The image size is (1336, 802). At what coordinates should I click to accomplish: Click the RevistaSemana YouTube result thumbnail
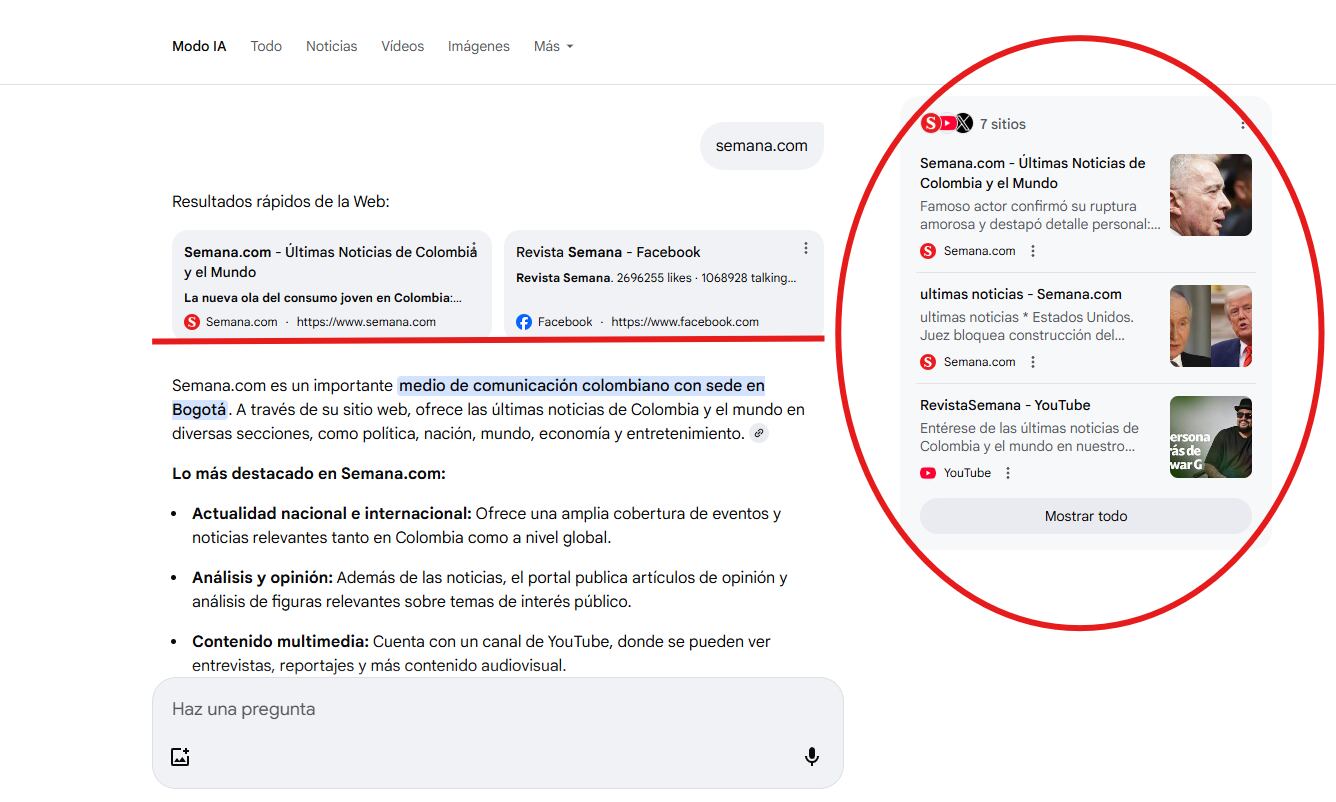pyautogui.click(x=1210, y=437)
